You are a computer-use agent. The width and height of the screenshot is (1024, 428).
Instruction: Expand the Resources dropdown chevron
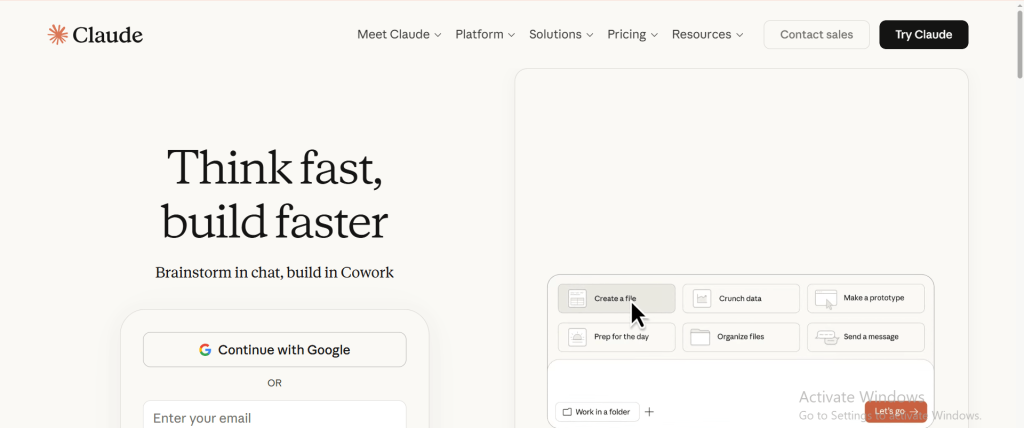point(739,35)
